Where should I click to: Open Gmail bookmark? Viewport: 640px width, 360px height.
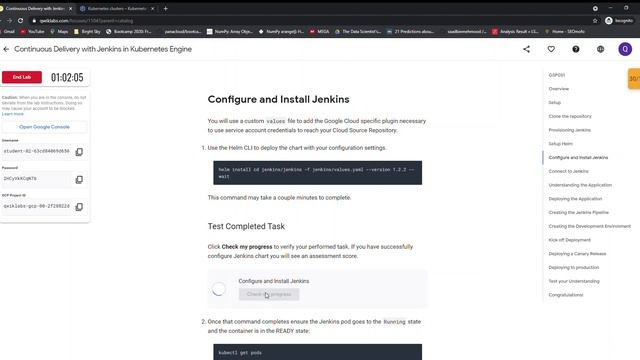coord(7,31)
